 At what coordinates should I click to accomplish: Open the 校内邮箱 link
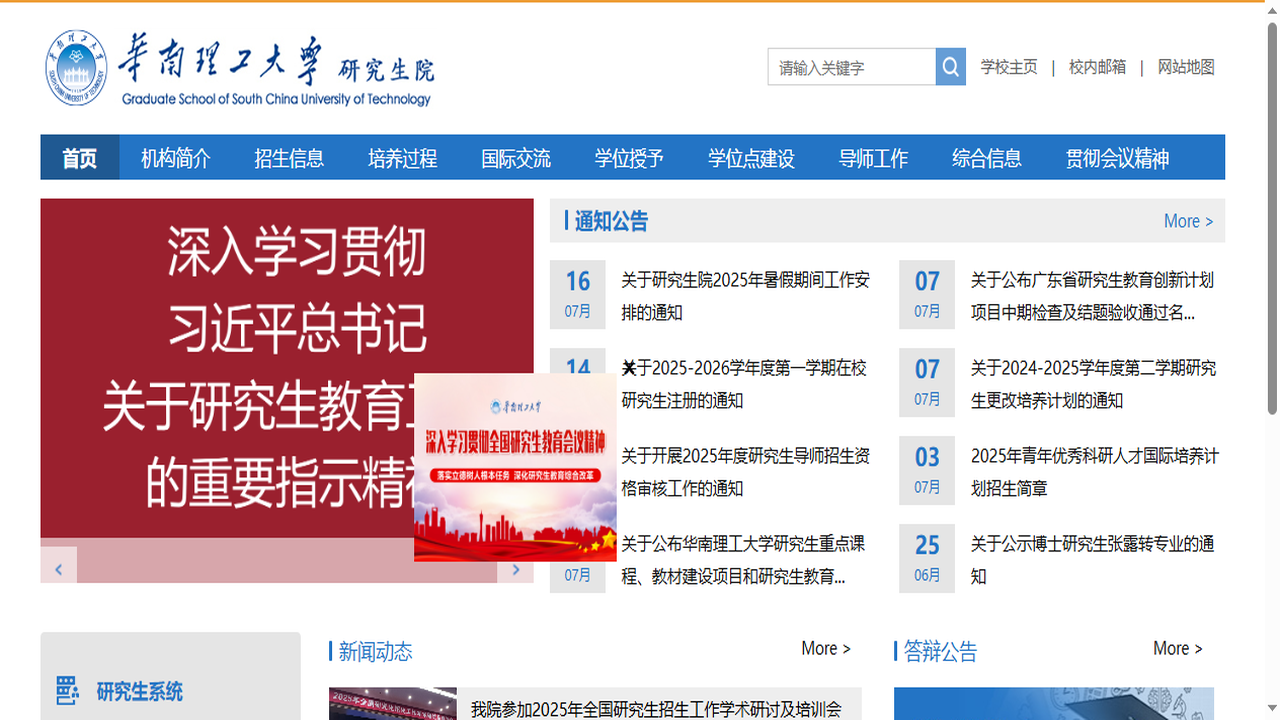[x=1095, y=67]
